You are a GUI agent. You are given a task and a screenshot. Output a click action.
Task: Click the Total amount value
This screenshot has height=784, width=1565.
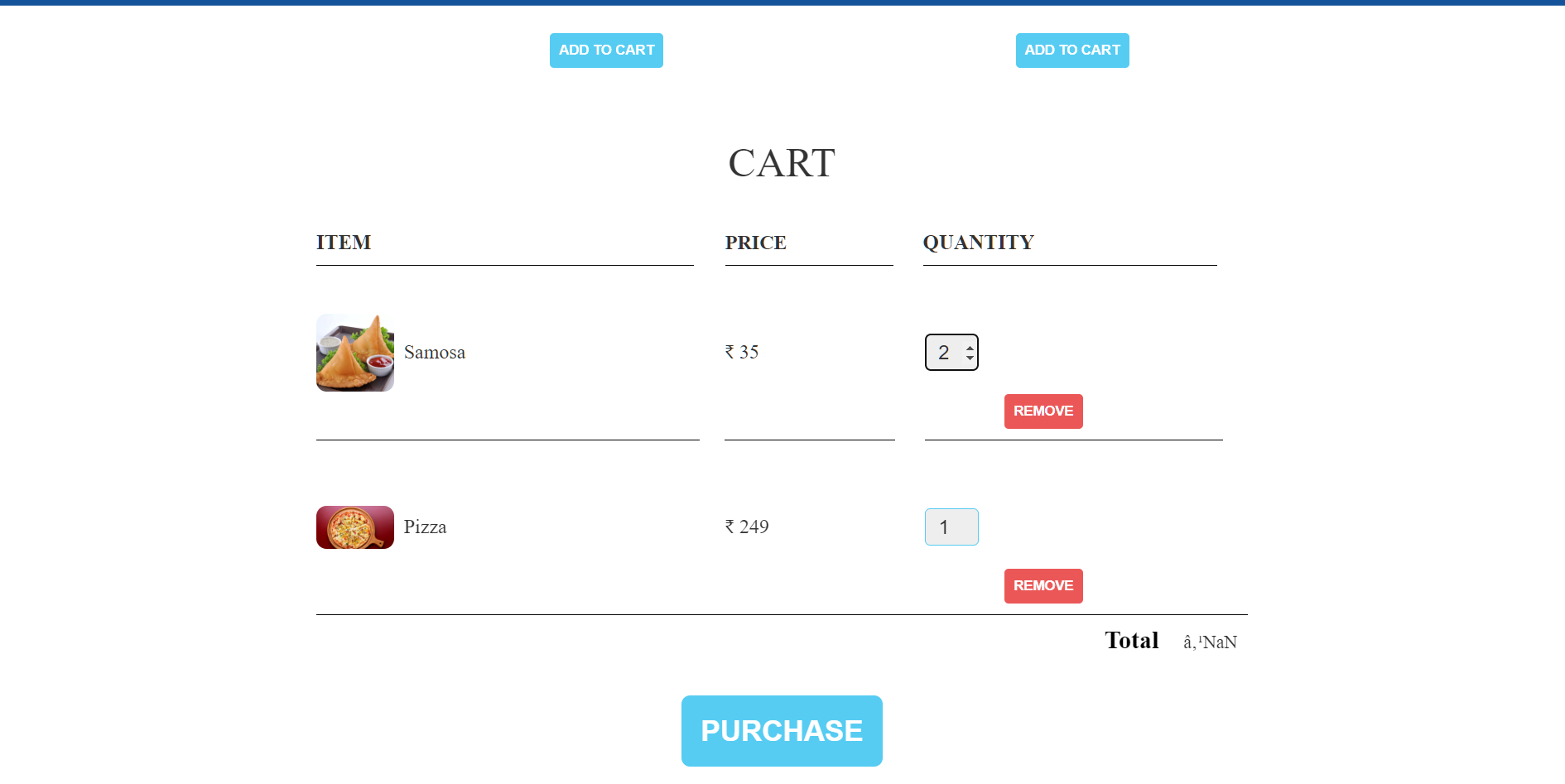(1210, 641)
